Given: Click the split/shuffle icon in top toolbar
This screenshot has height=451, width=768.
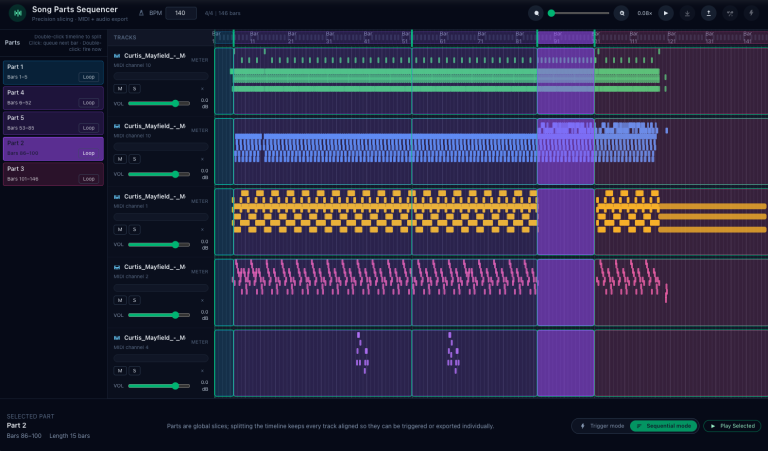Looking at the screenshot, I should (730, 13).
